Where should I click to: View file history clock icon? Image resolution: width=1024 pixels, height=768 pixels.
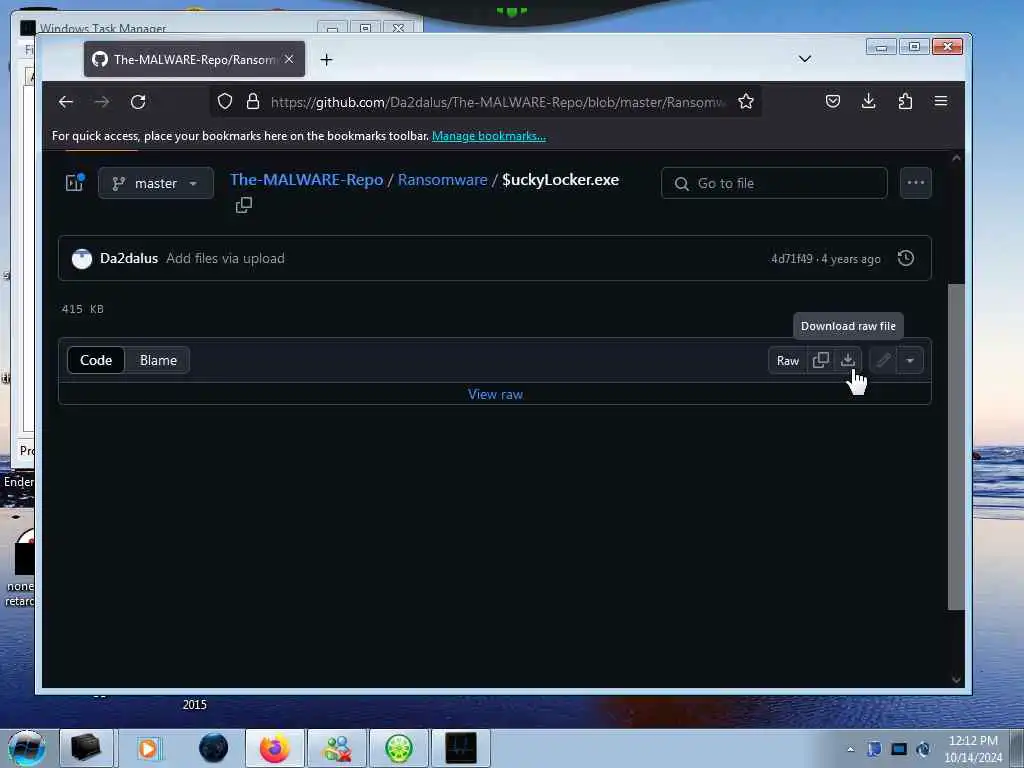click(x=906, y=258)
